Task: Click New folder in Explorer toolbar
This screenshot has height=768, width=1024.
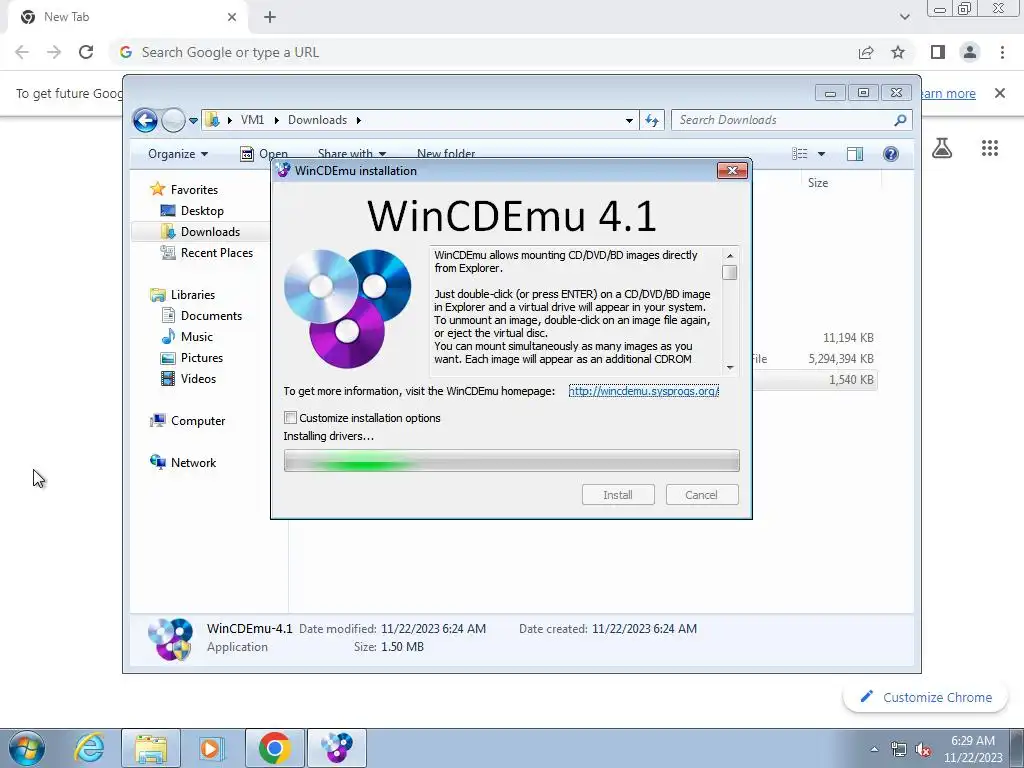Action: 446,153
